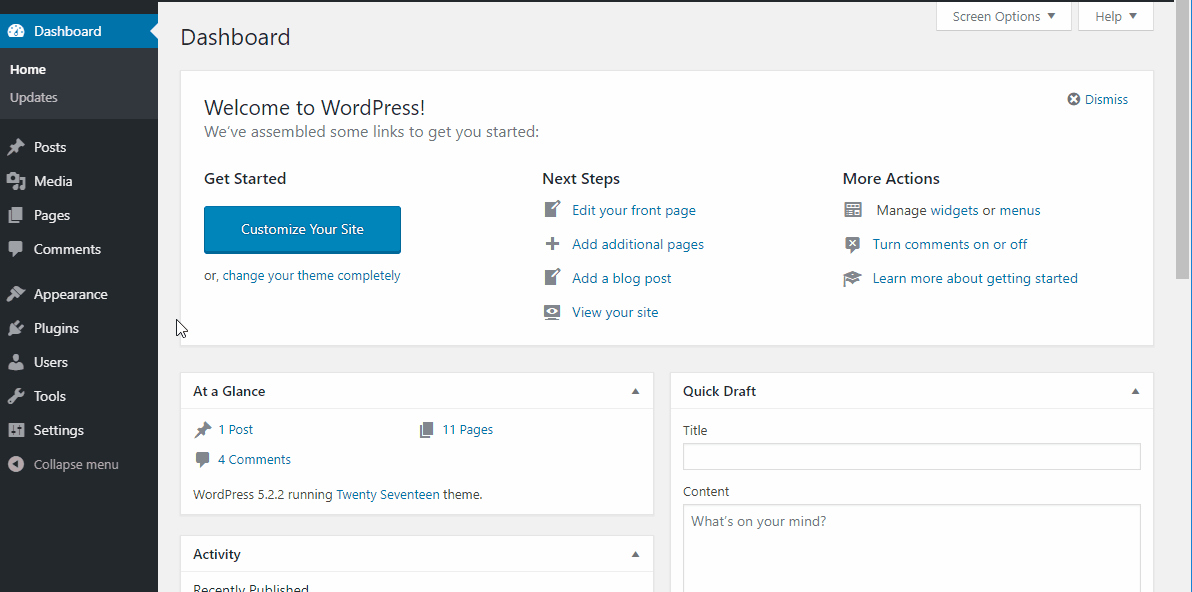Click the Dismiss X circle icon
This screenshot has width=1192, height=592.
coord(1074,100)
